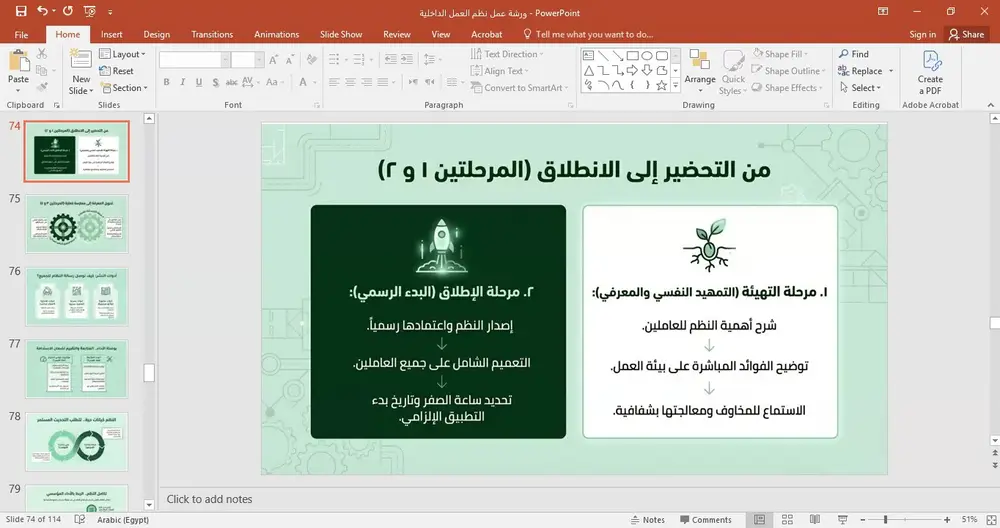This screenshot has height=528, width=1000.
Task: Click the Find button
Action: pyautogui.click(x=854, y=54)
